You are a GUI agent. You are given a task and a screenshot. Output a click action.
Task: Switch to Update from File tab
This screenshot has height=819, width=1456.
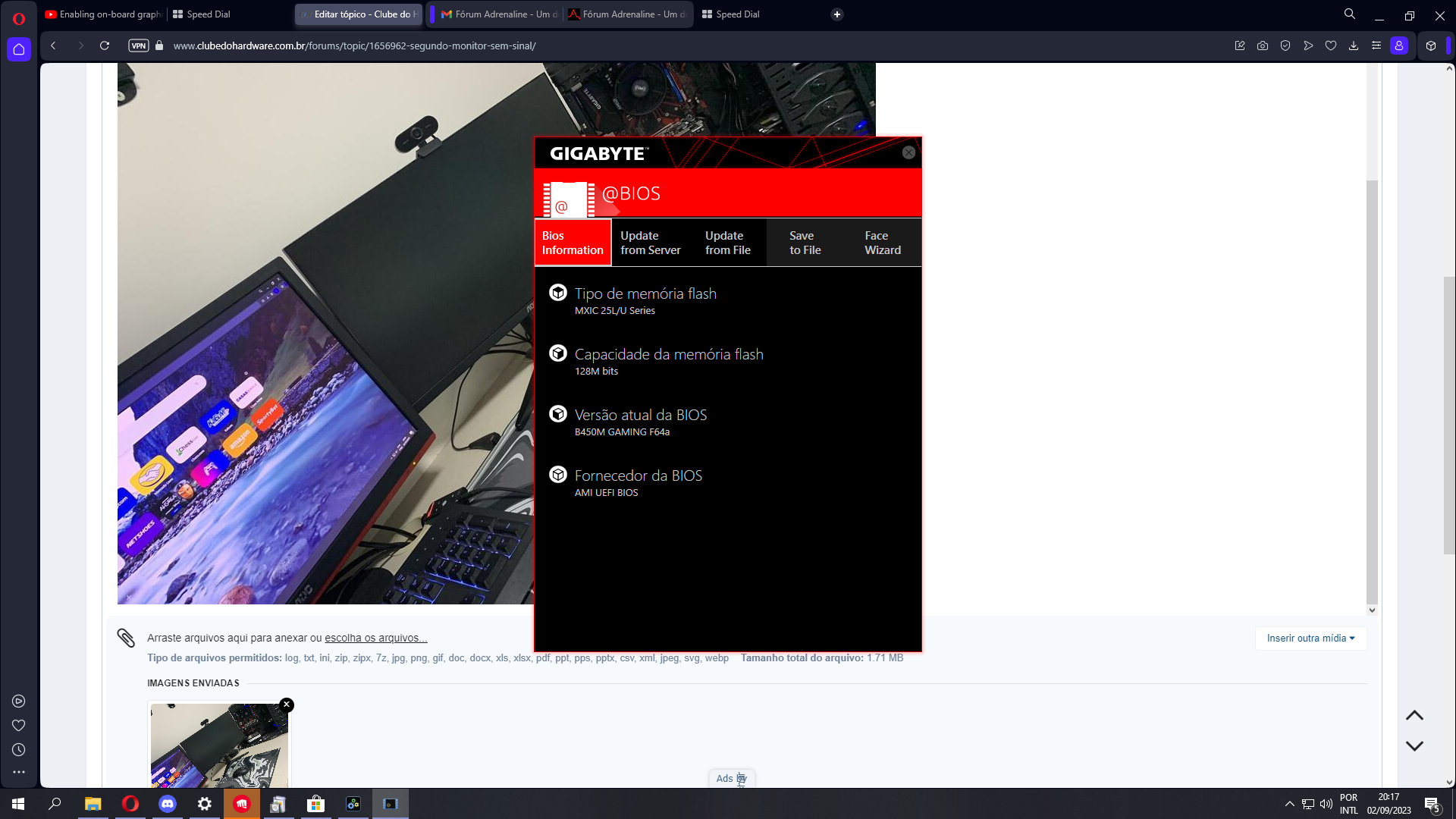point(728,243)
